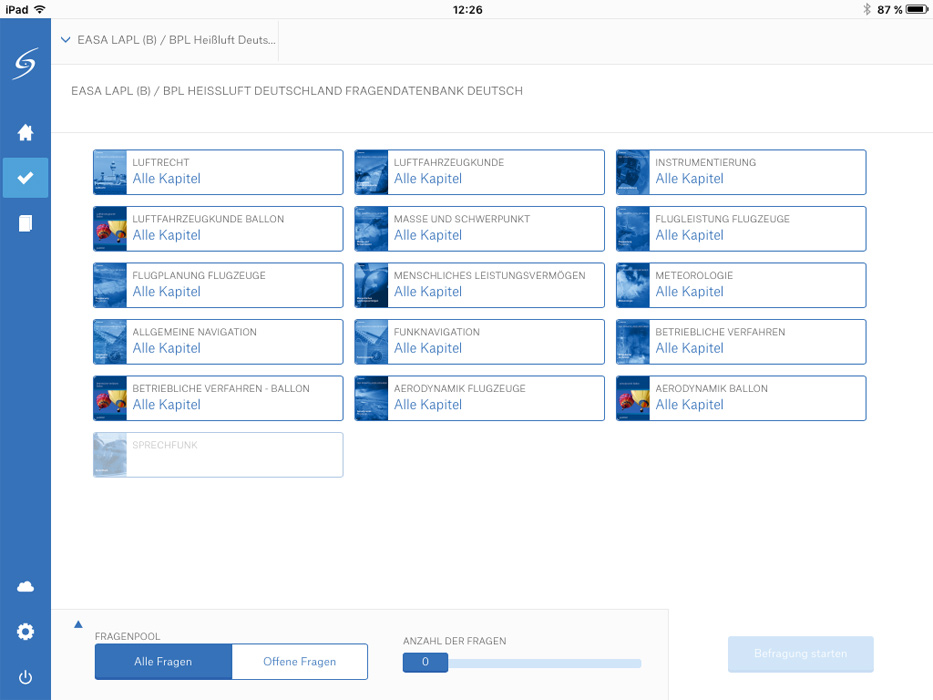Tap the Bluetooth status icon
This screenshot has height=700, width=933.
[x=867, y=9]
